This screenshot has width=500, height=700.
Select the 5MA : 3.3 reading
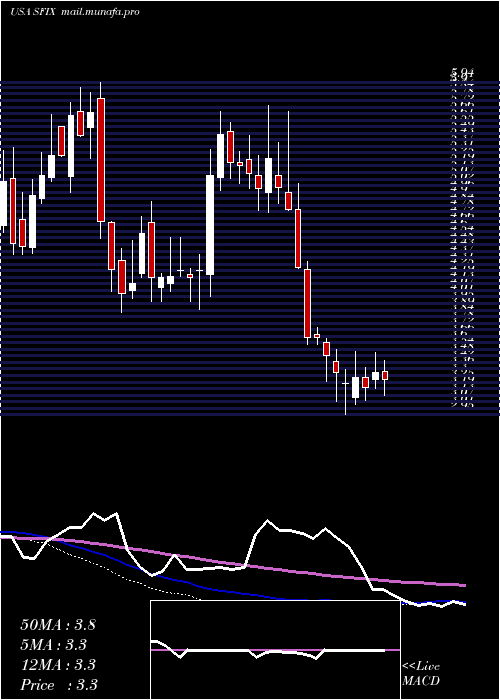53,644
